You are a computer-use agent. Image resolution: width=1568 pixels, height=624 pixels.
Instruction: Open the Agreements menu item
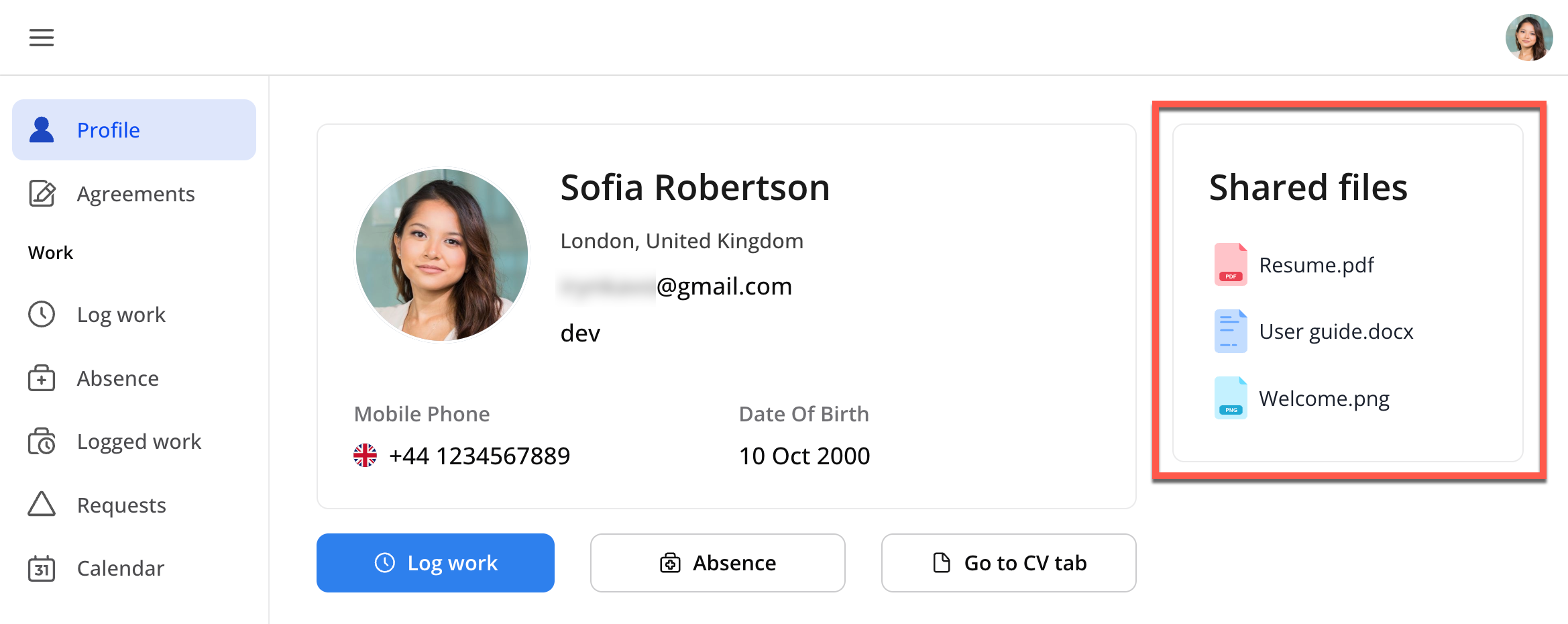click(135, 194)
